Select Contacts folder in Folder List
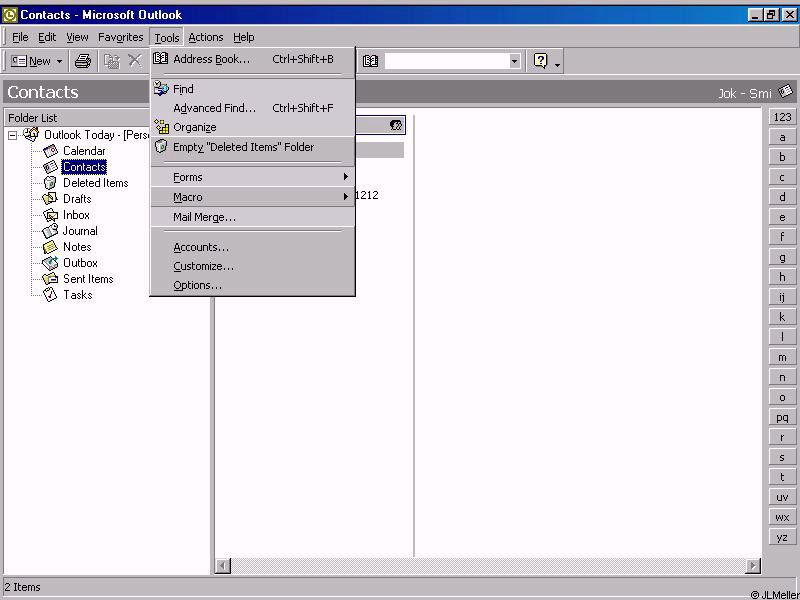The height and width of the screenshot is (600, 800). tap(84, 167)
